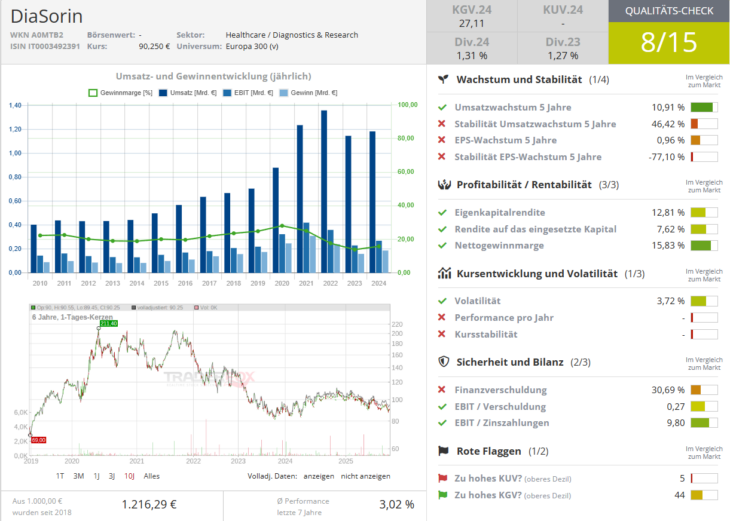The width and height of the screenshot is (730, 521).
Task: Select the 3M chart timeframe
Action: pyautogui.click(x=79, y=476)
